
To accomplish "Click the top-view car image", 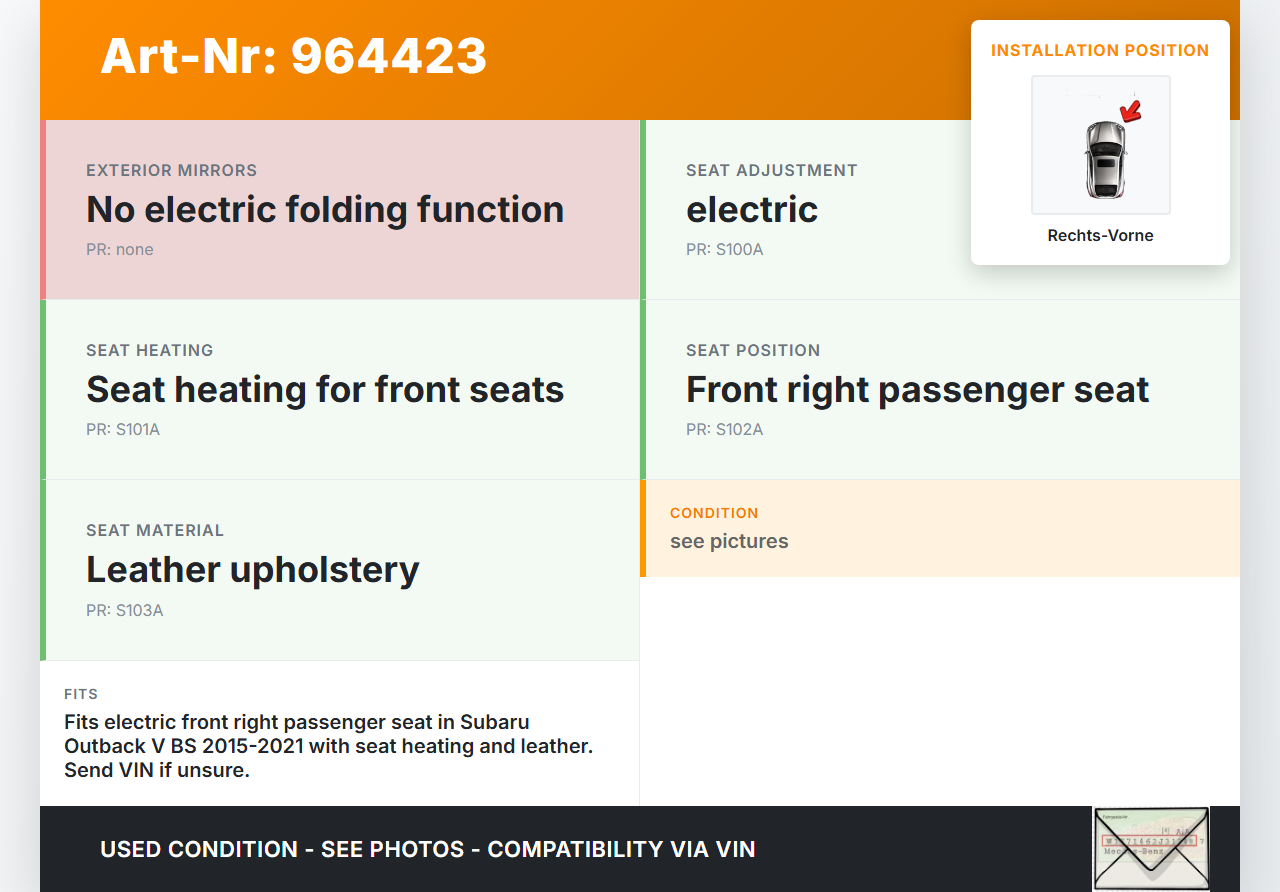I will pyautogui.click(x=1104, y=159).
